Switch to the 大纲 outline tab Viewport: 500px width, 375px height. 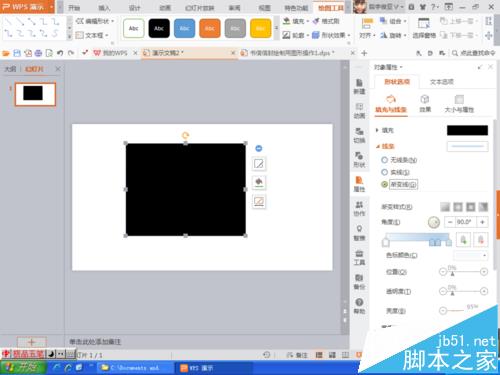(x=10, y=69)
